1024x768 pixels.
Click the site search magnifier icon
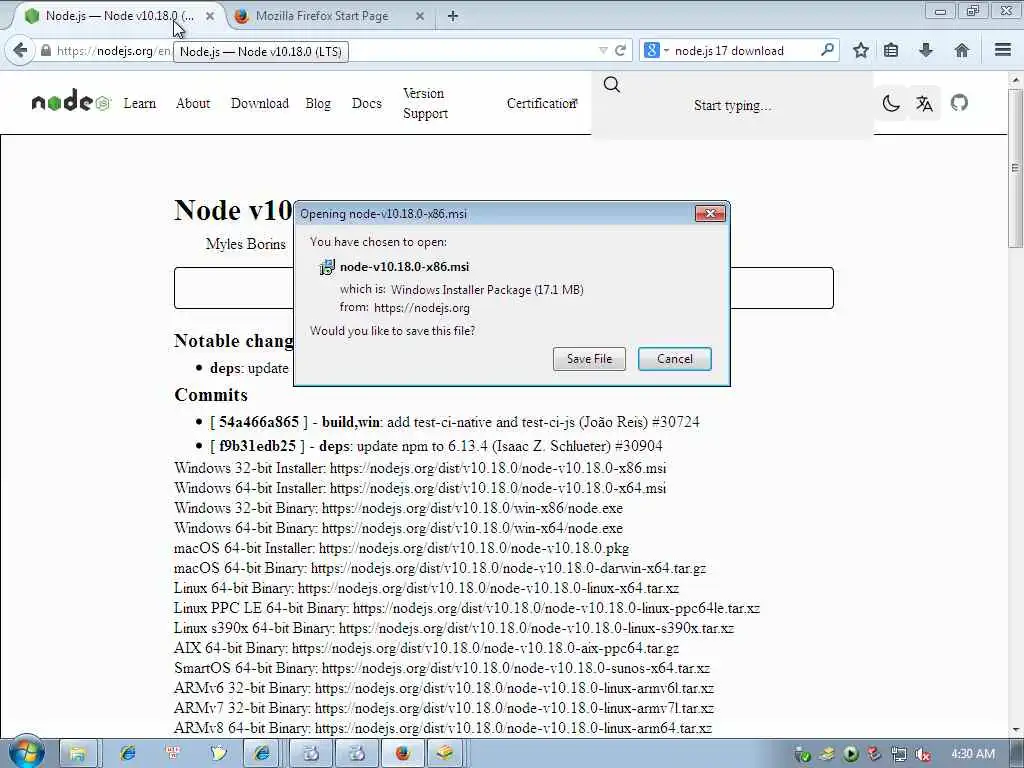pos(612,84)
